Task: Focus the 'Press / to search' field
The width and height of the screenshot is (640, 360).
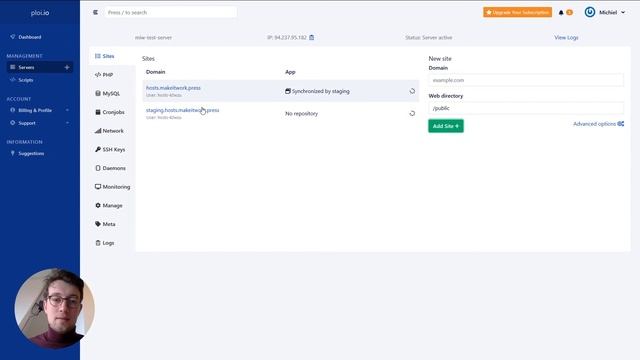Action: pos(170,12)
